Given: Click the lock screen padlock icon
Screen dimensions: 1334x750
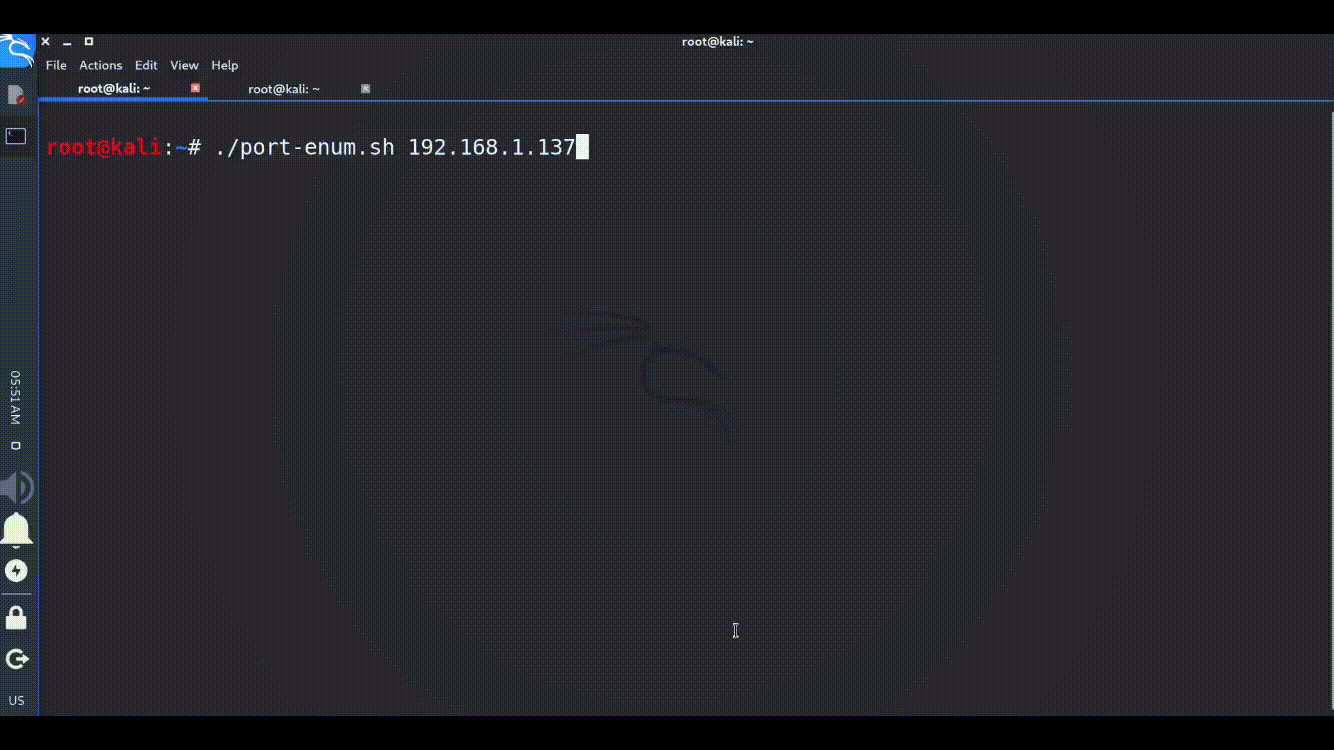Looking at the screenshot, I should (16, 618).
